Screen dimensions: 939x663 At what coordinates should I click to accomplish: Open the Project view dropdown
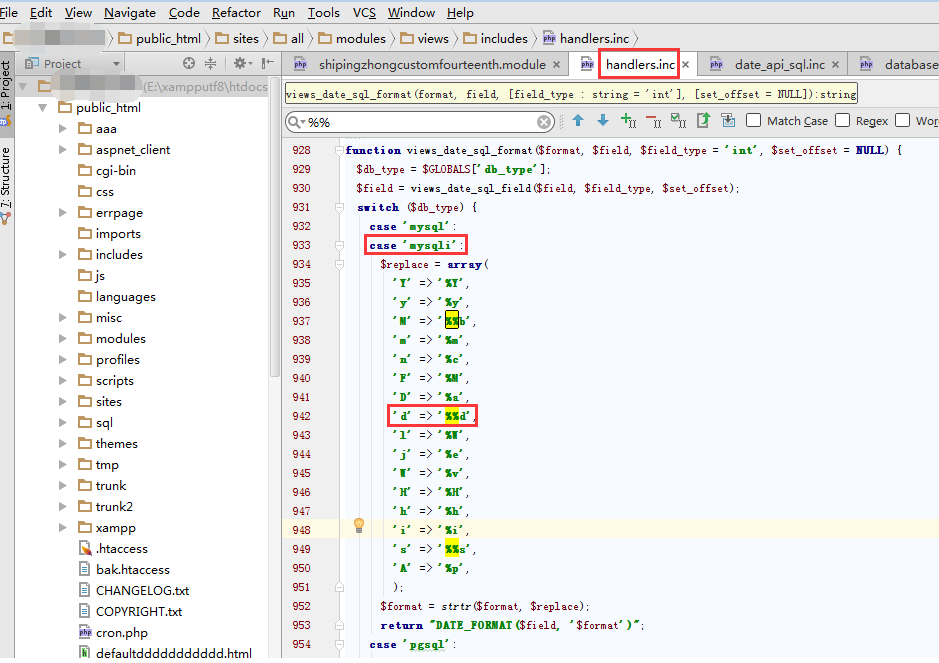pyautogui.click(x=116, y=63)
